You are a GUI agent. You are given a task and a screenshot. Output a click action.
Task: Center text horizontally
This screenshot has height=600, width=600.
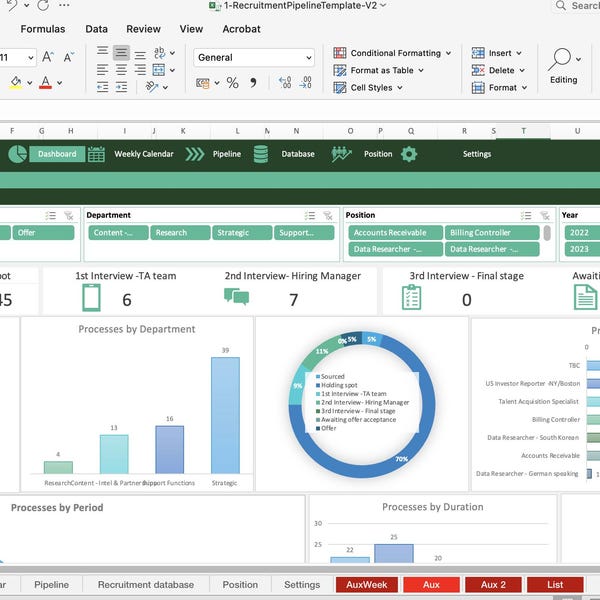[121, 70]
